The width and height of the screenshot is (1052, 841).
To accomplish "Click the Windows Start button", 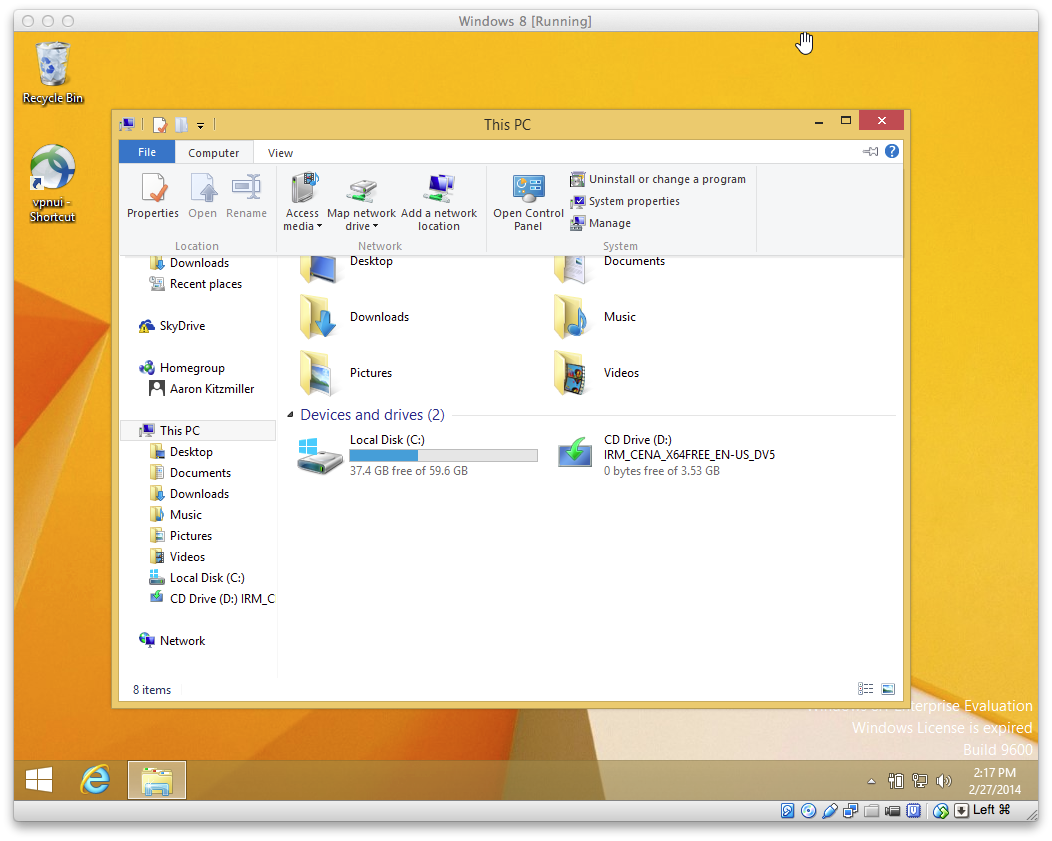I will tap(40, 780).
